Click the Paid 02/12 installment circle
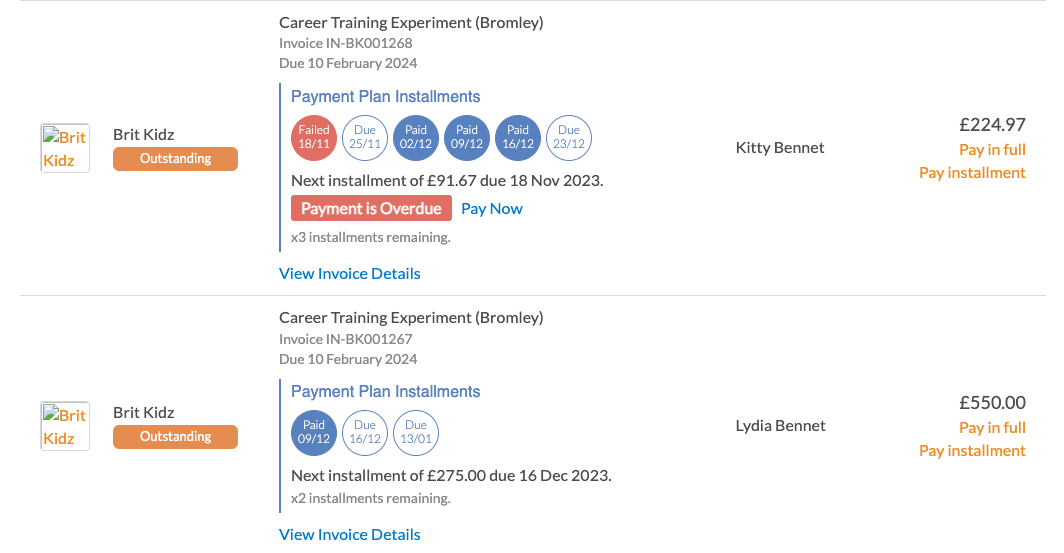The image size is (1064, 553). click(416, 138)
